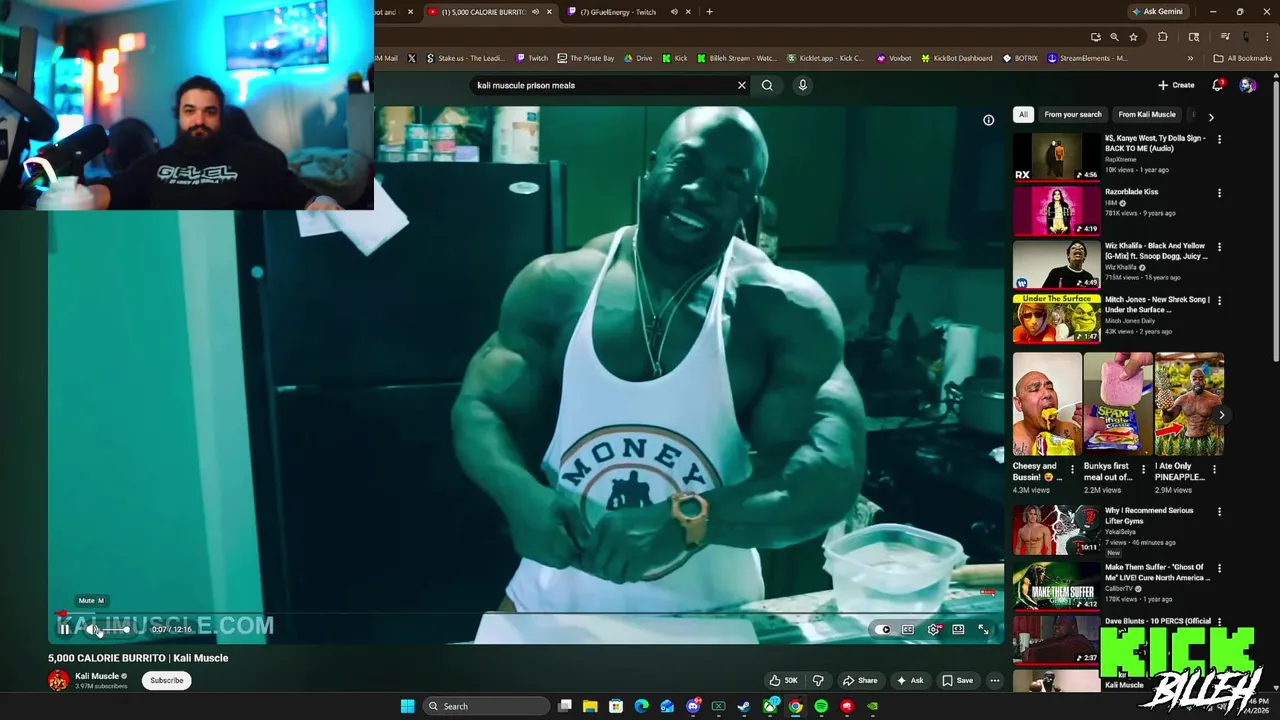Save the video to a playlist
1280x720 pixels.
pyautogui.click(x=957, y=680)
